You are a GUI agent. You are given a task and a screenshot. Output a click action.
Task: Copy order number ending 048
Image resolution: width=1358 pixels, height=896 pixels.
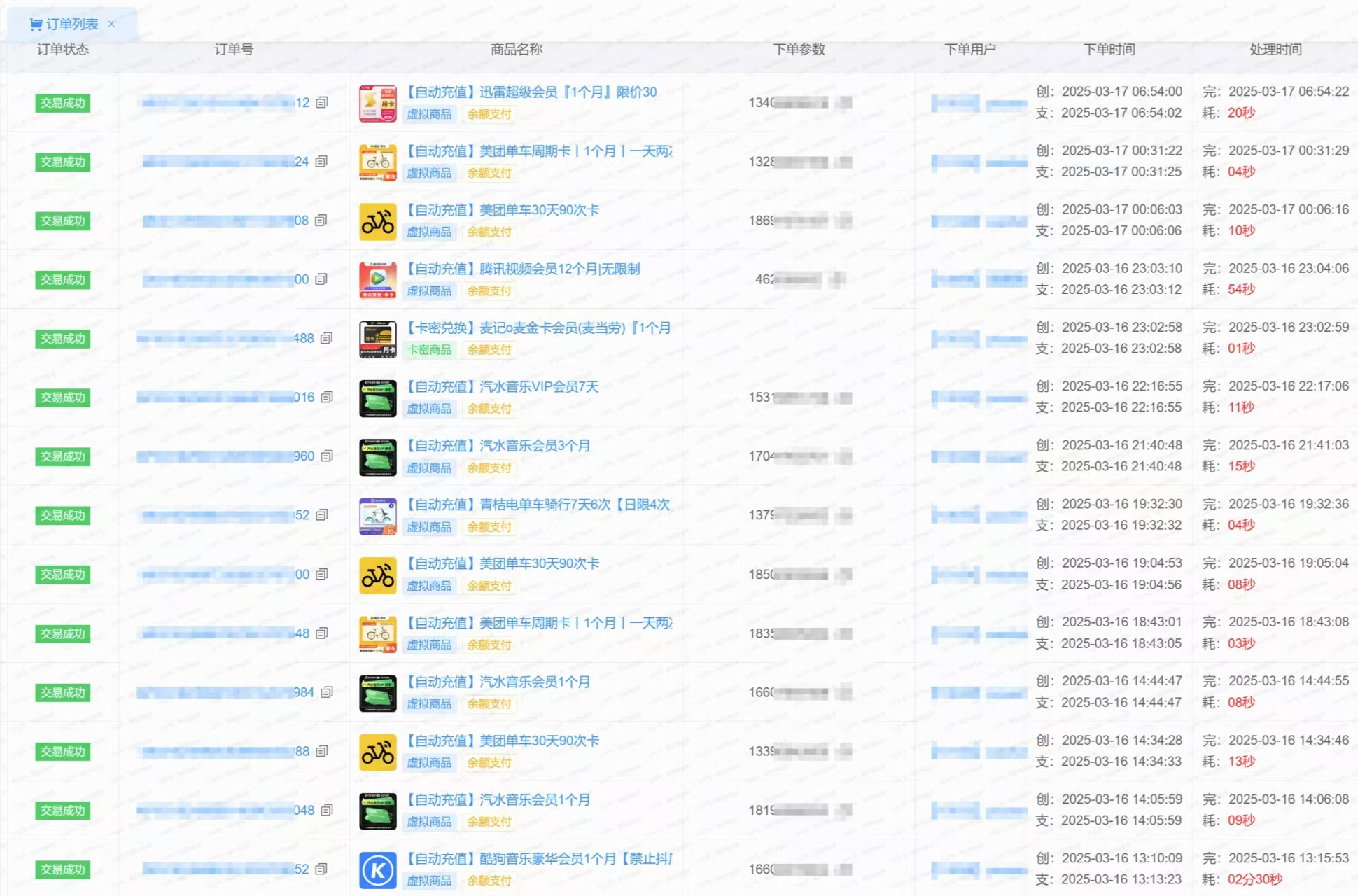pyautogui.click(x=326, y=810)
